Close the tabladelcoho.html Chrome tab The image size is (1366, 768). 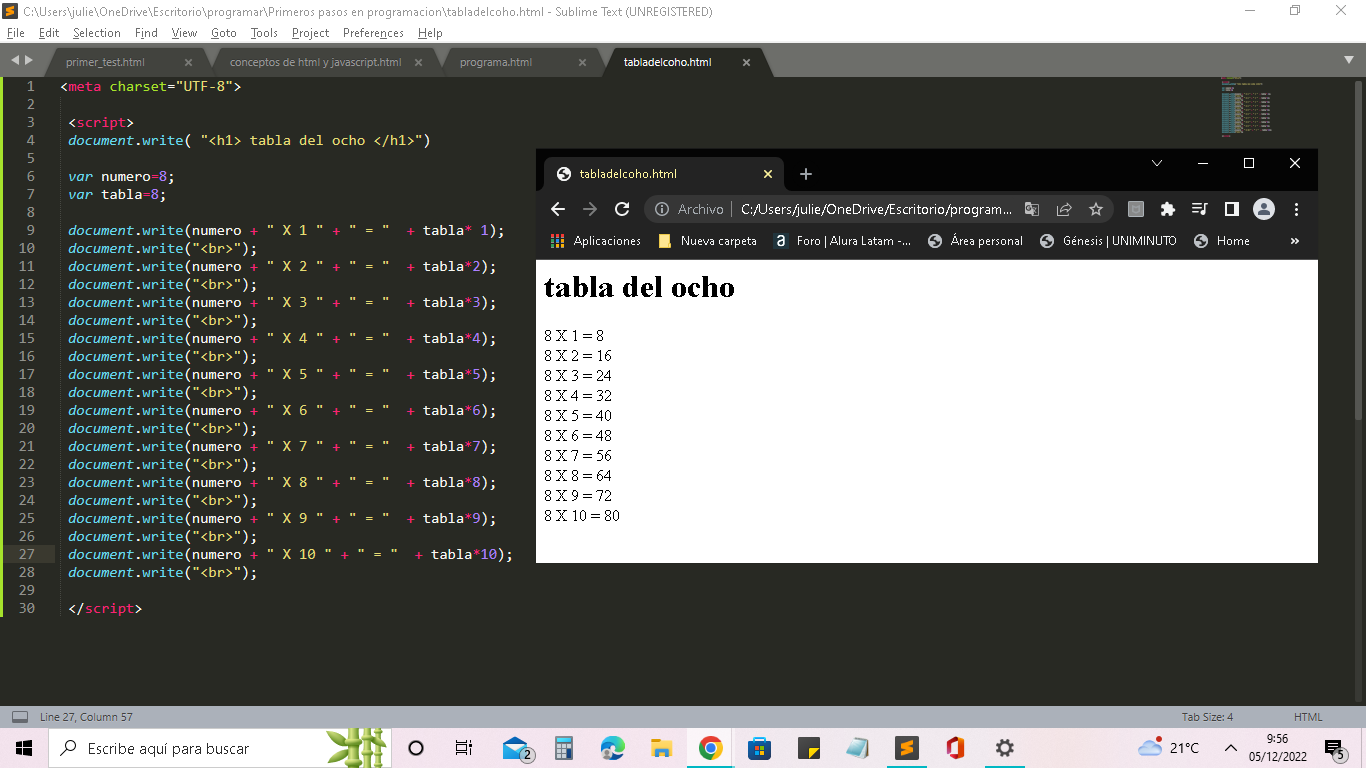pyautogui.click(x=768, y=174)
